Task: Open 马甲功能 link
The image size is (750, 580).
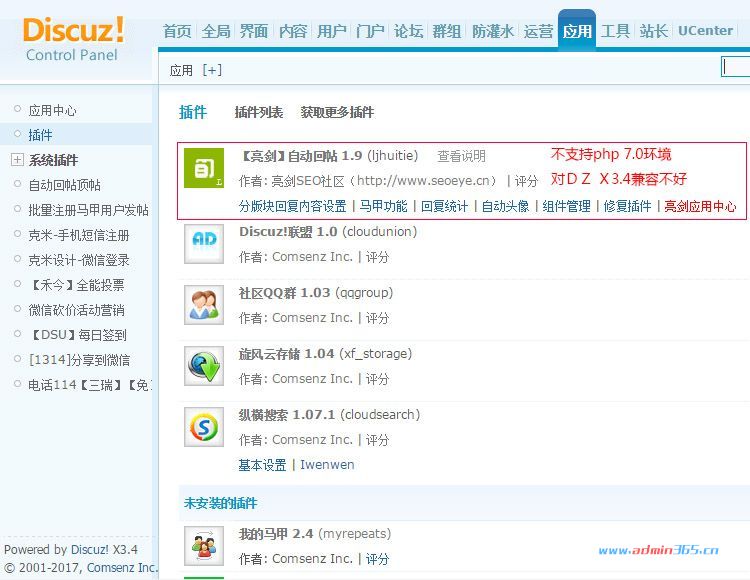Action: coord(383,206)
